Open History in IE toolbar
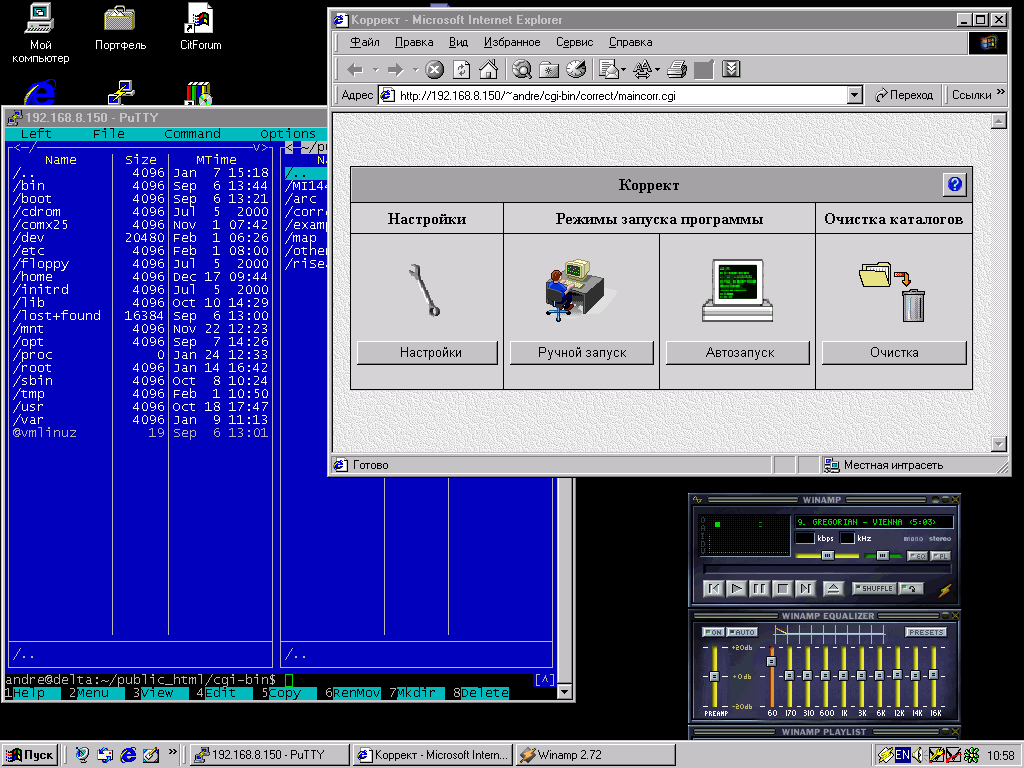This screenshot has width=1024, height=768. (575, 69)
